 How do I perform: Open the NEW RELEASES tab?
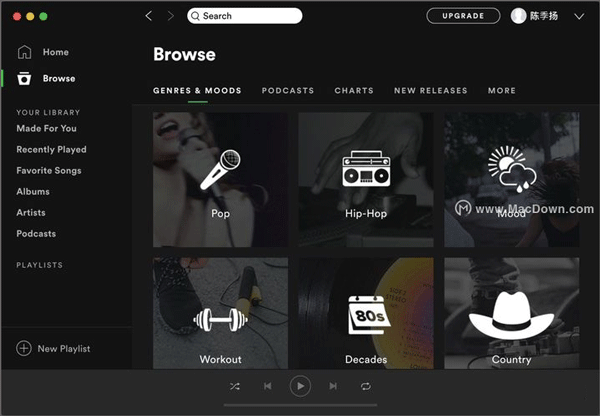pos(430,91)
